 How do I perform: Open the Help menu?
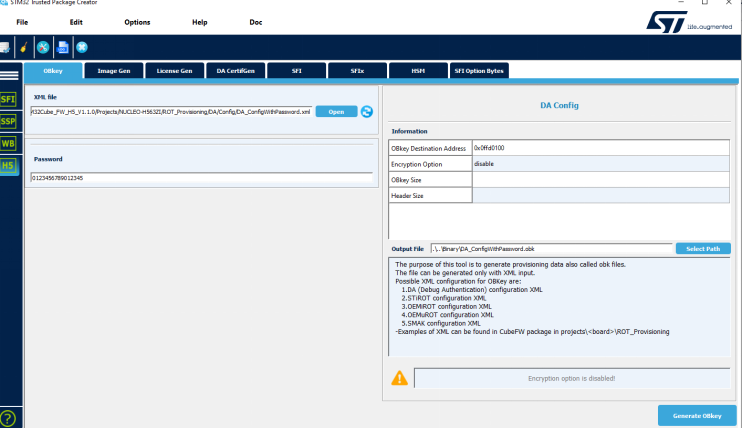pos(200,22)
